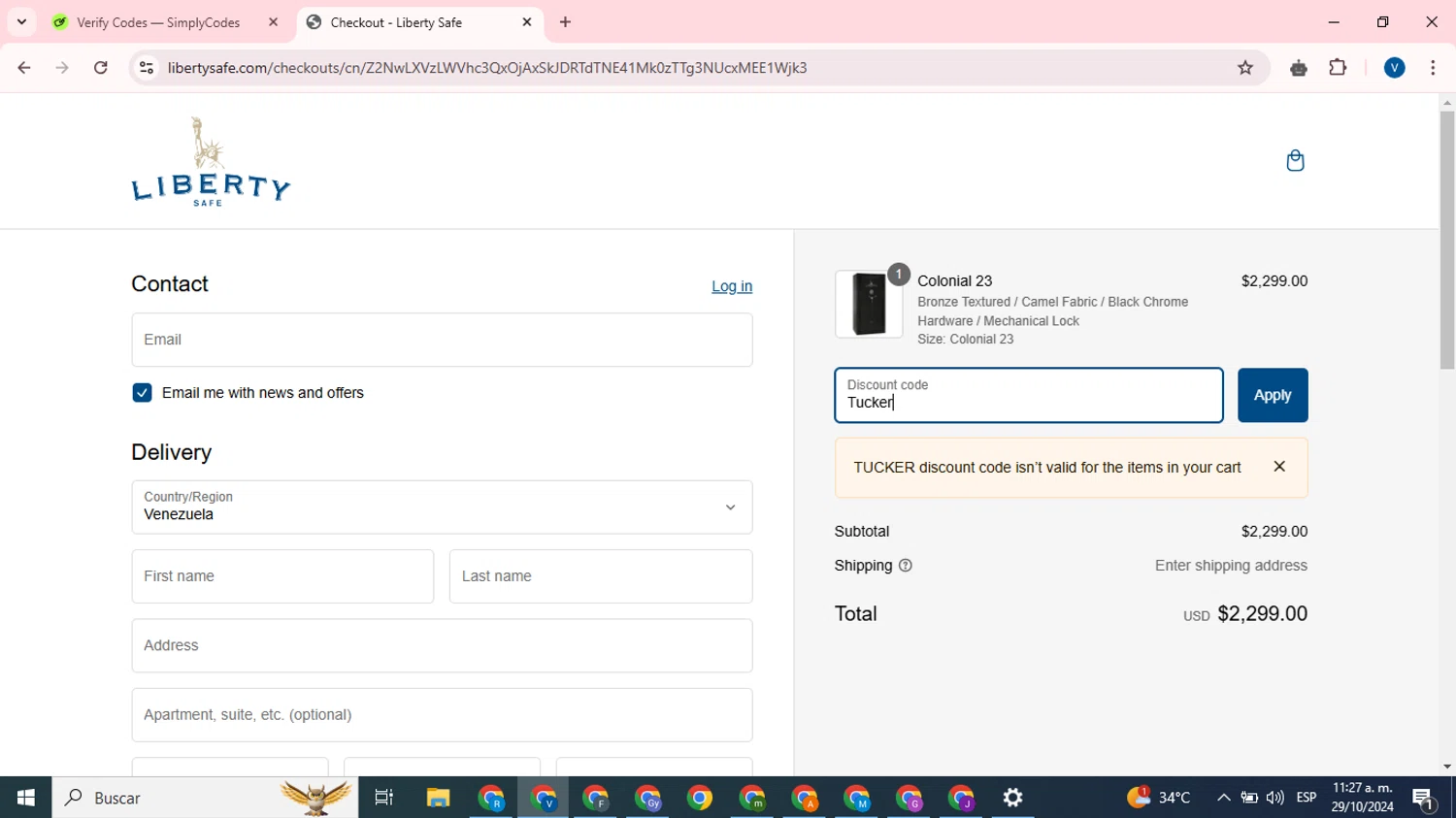Click the Liberty Safe logo
The width and height of the screenshot is (1456, 818).
(211, 162)
